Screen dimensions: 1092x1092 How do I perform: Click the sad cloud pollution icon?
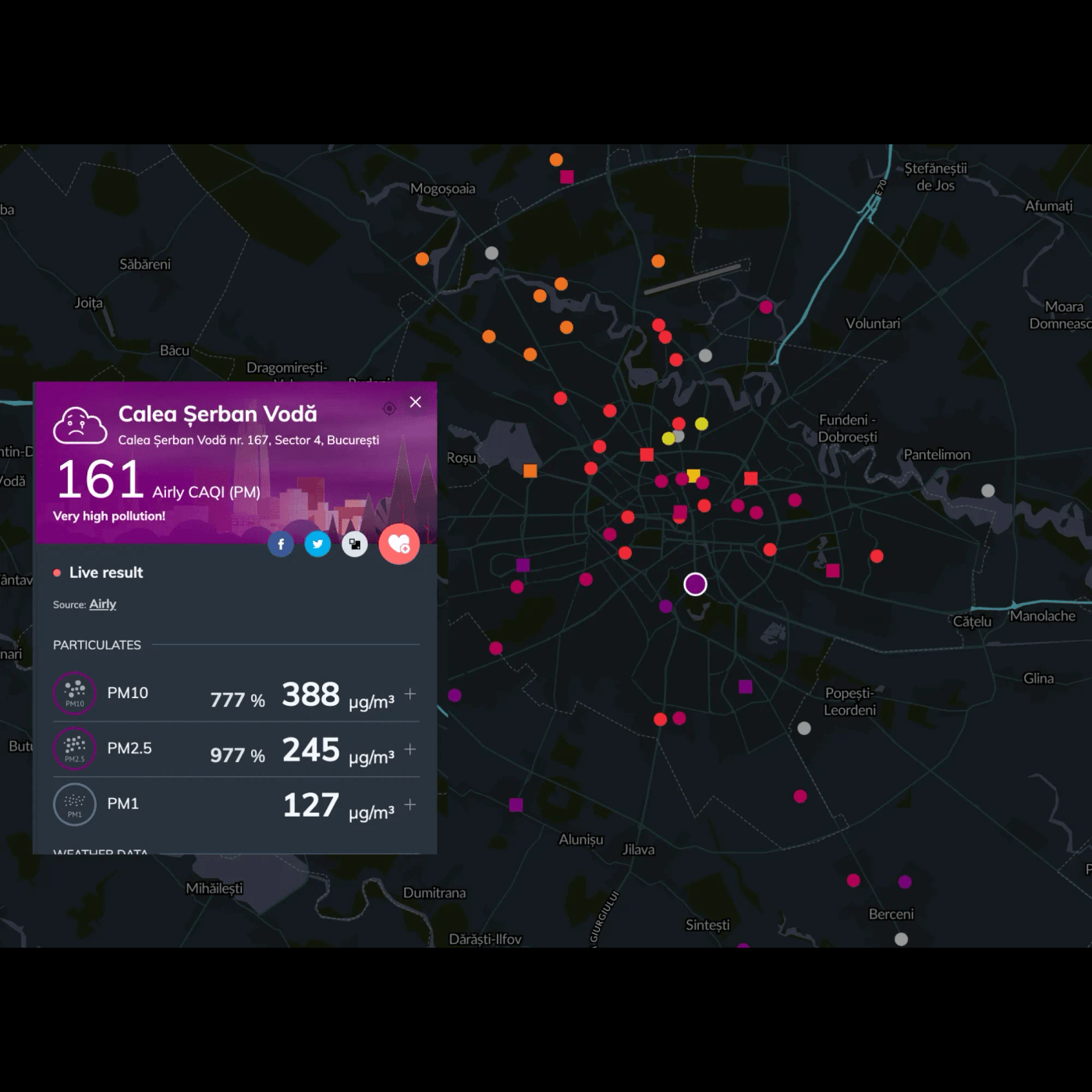click(80, 425)
